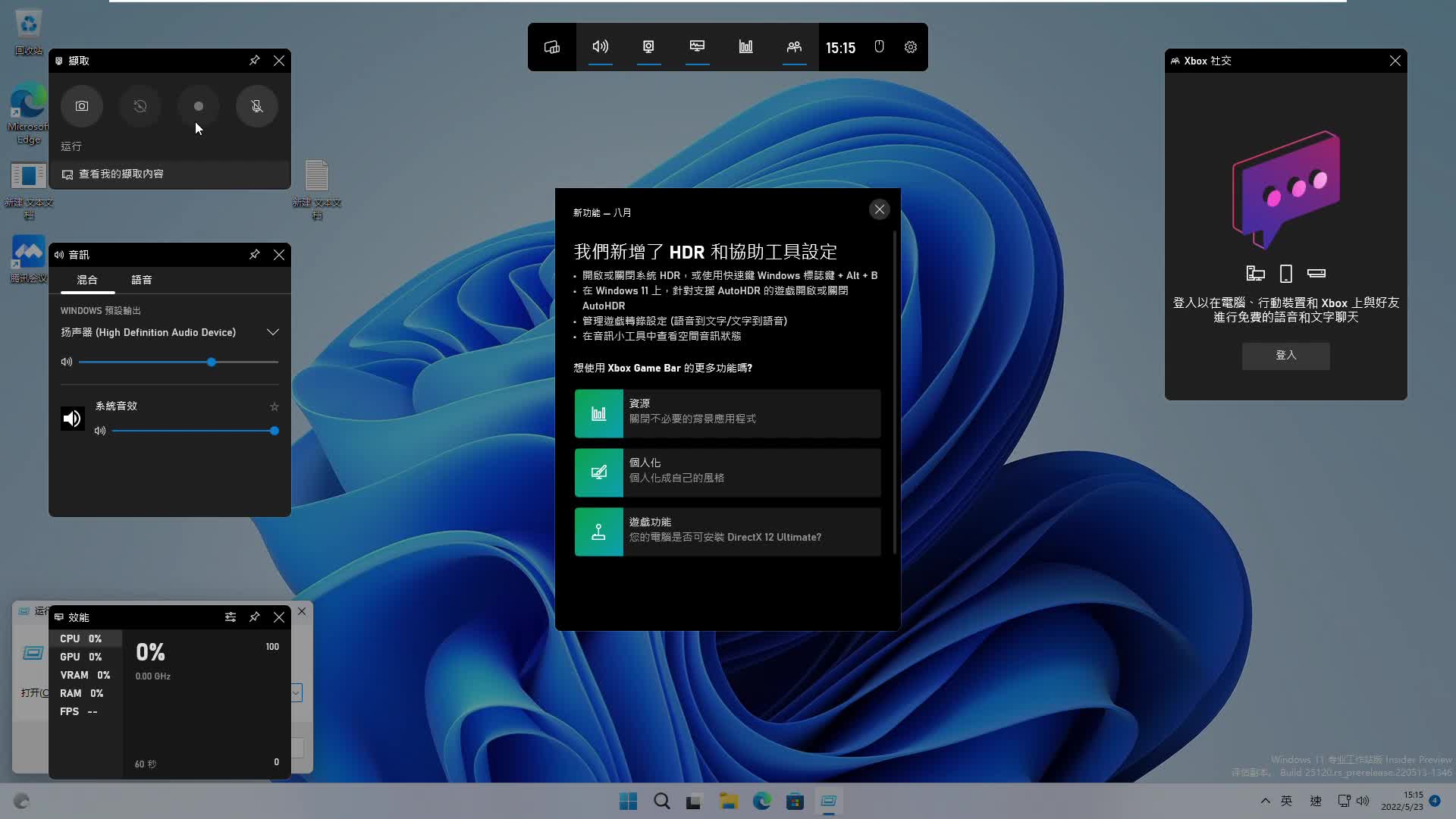Screen dimensions: 1456x819
Task: Enable click-through mouse icon in Game Bar
Action: click(879, 47)
